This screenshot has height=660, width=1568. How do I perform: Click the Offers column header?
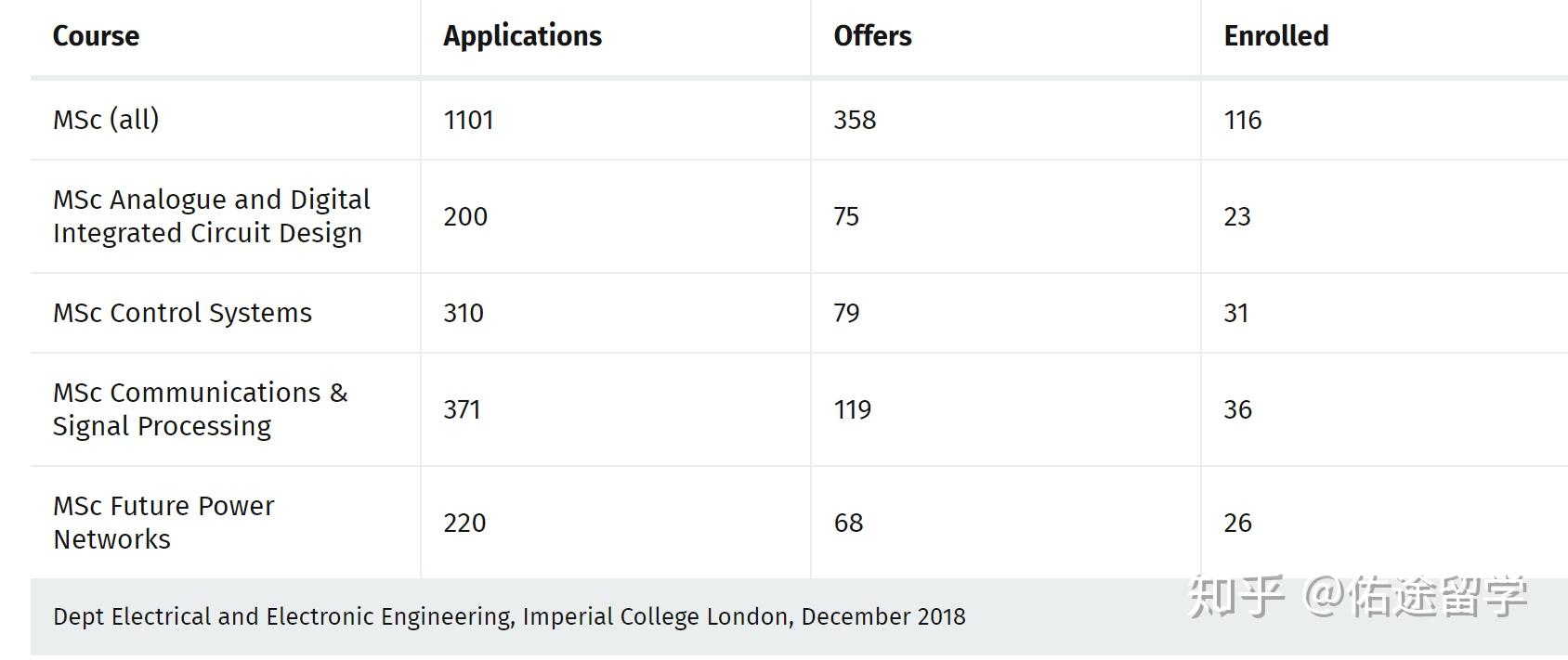(872, 36)
